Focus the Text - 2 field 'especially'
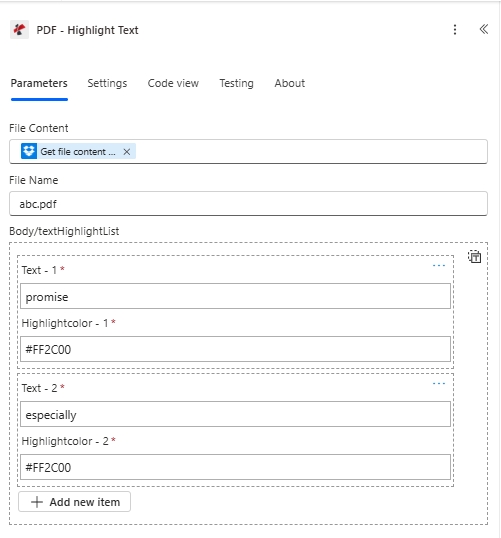 pyautogui.click(x=235, y=414)
